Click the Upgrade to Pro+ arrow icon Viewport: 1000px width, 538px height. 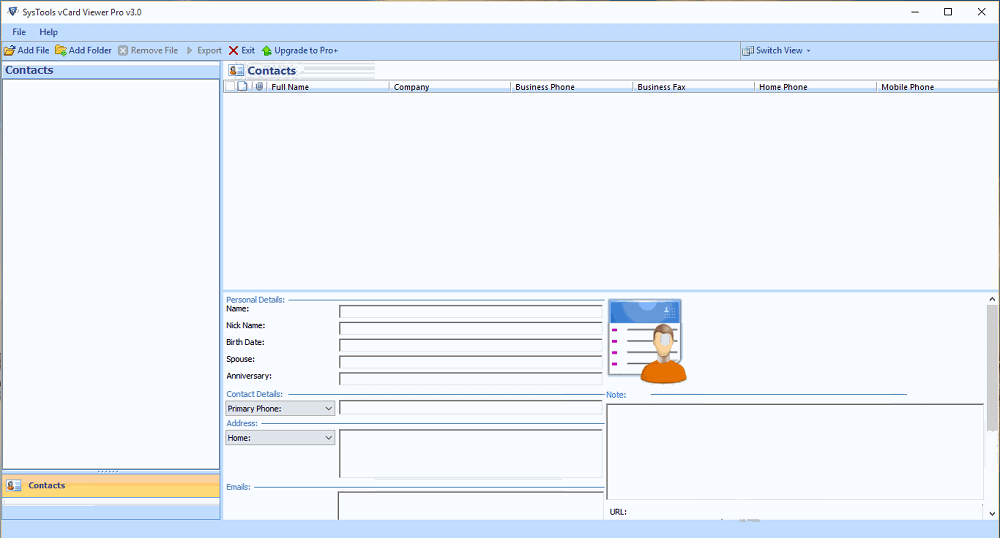pos(267,50)
